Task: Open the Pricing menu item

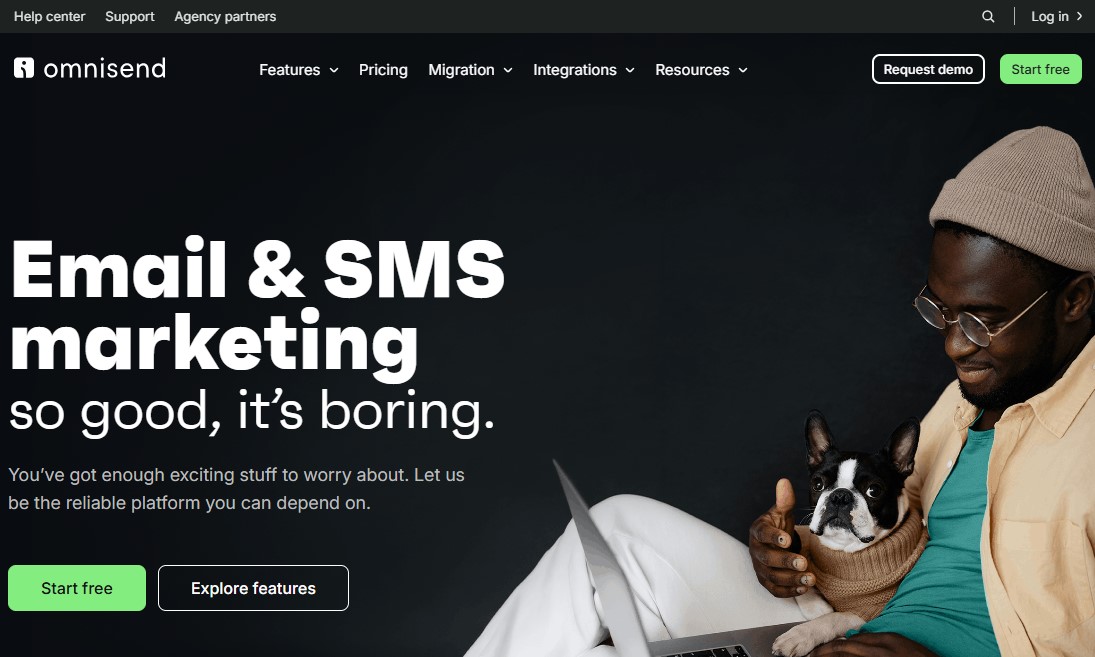Action: (x=383, y=70)
